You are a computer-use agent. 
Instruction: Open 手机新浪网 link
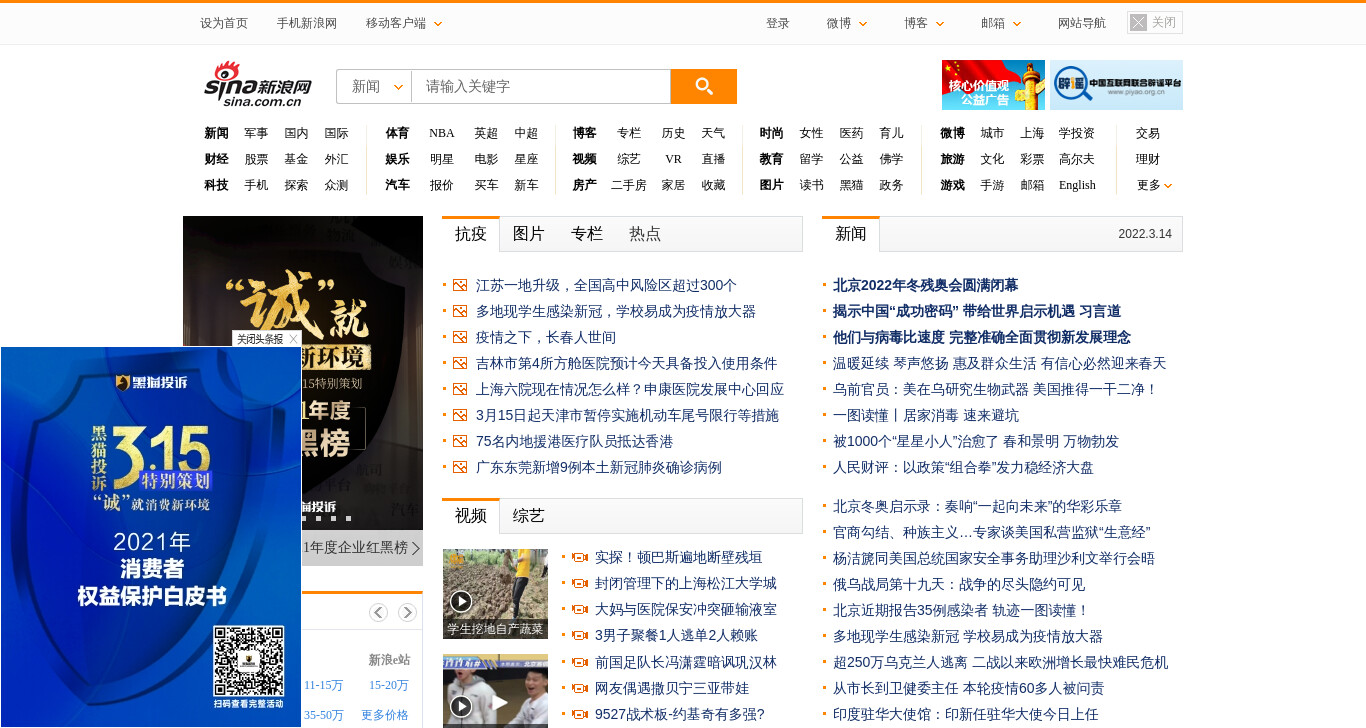click(x=307, y=23)
